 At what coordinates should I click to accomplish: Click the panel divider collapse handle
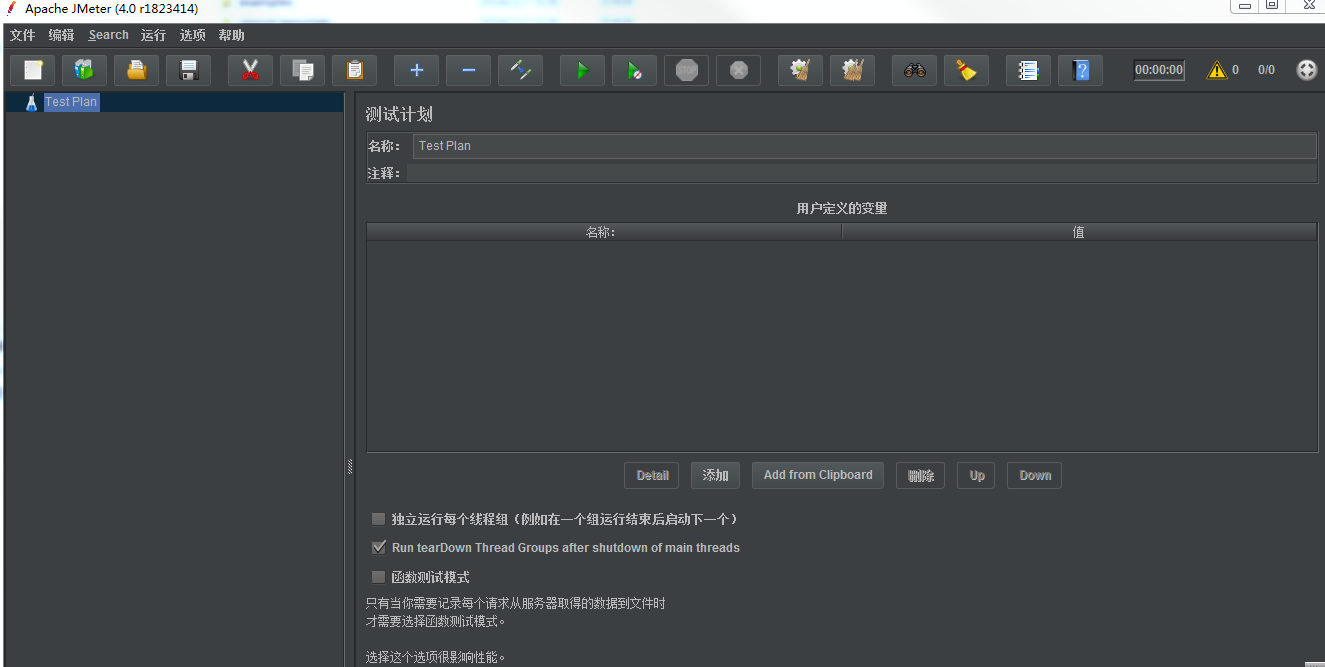pyautogui.click(x=350, y=466)
